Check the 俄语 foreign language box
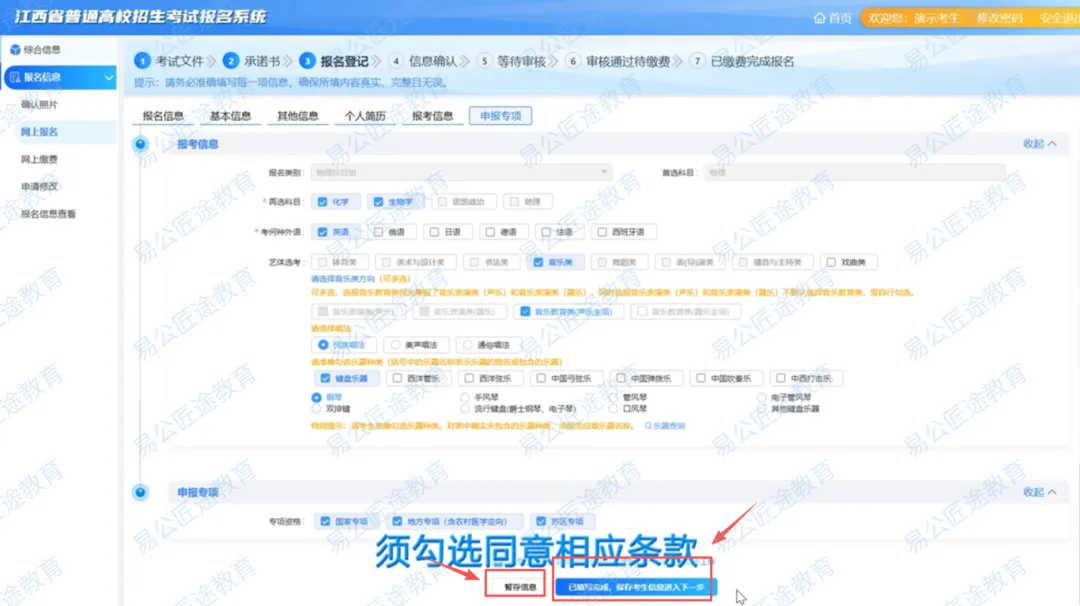This screenshot has width=1080, height=606. point(378,232)
